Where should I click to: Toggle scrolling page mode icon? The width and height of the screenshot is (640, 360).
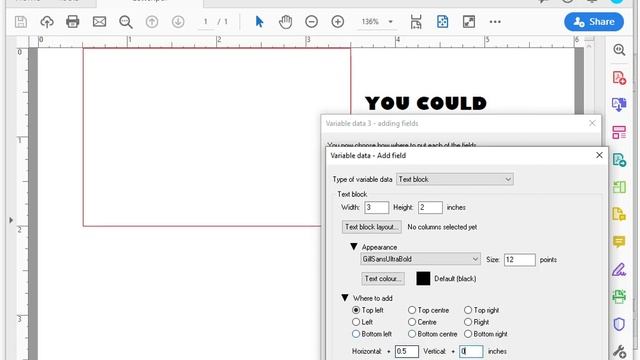416,22
